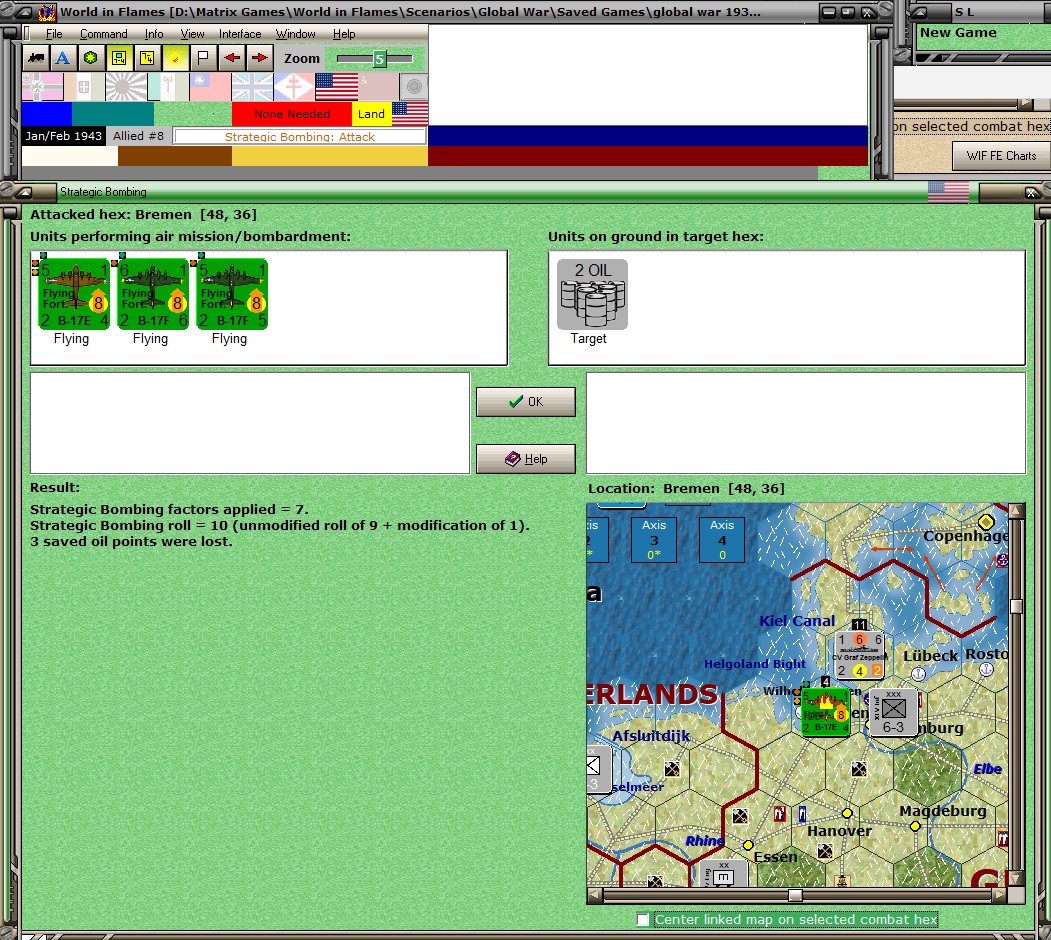
Task: Click the white flag toolbar icon
Action: (x=203, y=58)
